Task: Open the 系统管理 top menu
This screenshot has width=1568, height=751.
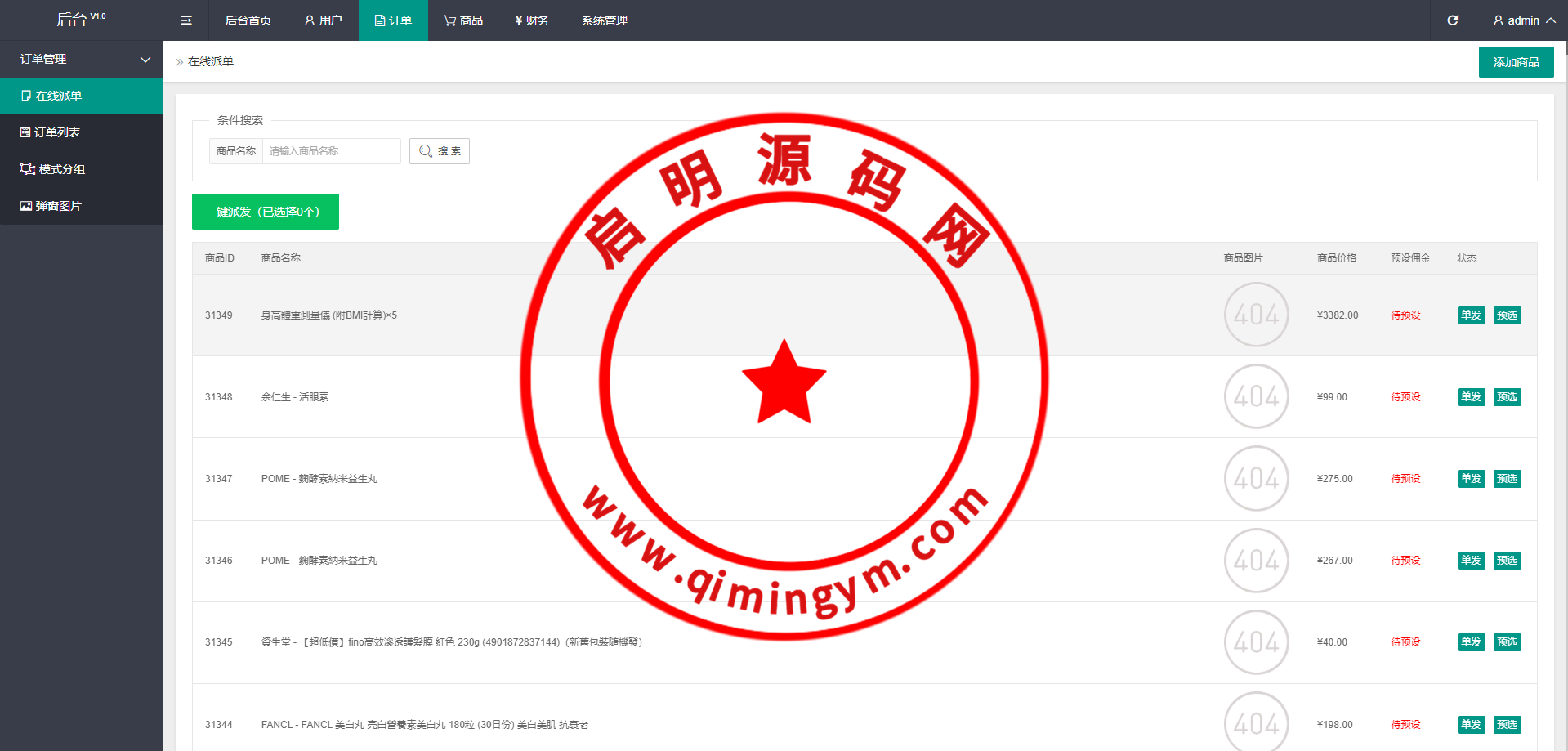Action: [x=604, y=20]
